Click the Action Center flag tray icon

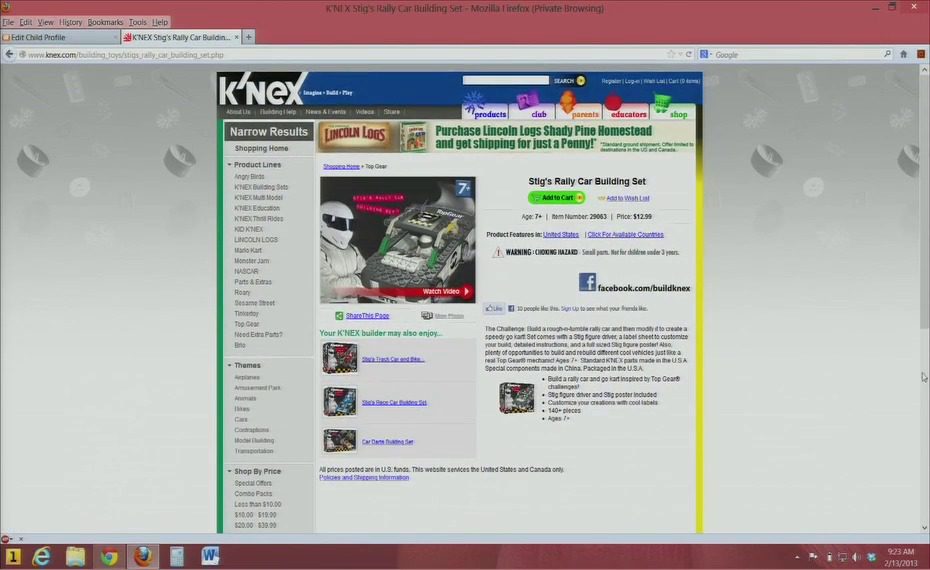click(x=813, y=556)
